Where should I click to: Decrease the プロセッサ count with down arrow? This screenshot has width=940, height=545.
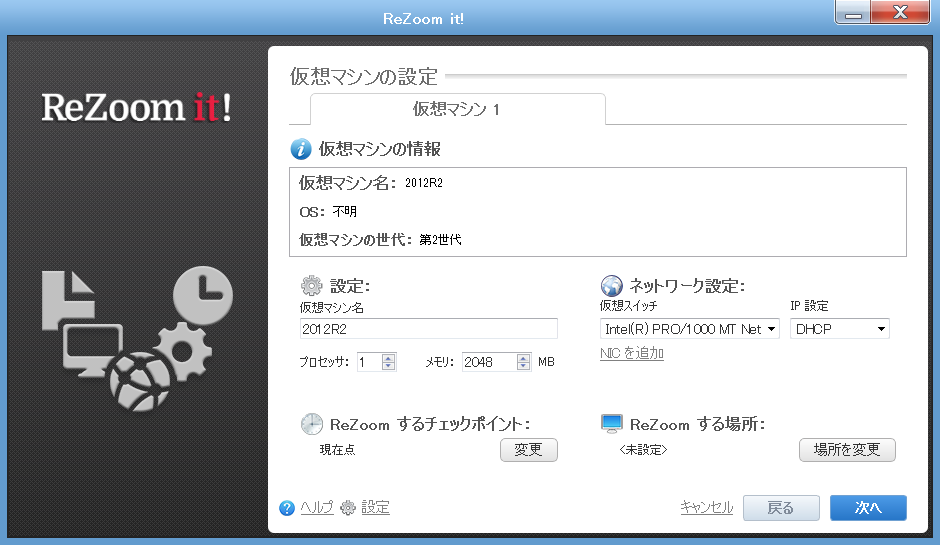click(x=388, y=366)
